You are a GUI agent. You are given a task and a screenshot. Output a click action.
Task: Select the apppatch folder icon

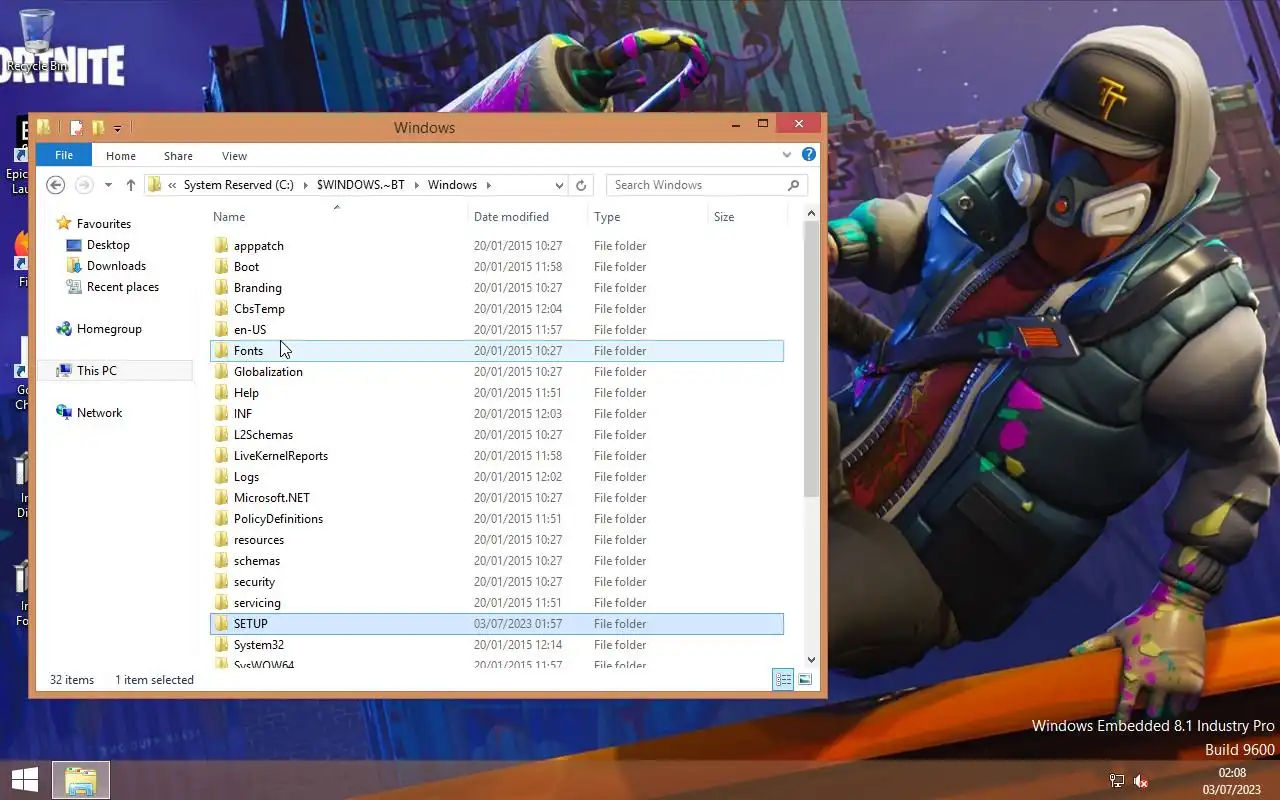[x=222, y=246]
